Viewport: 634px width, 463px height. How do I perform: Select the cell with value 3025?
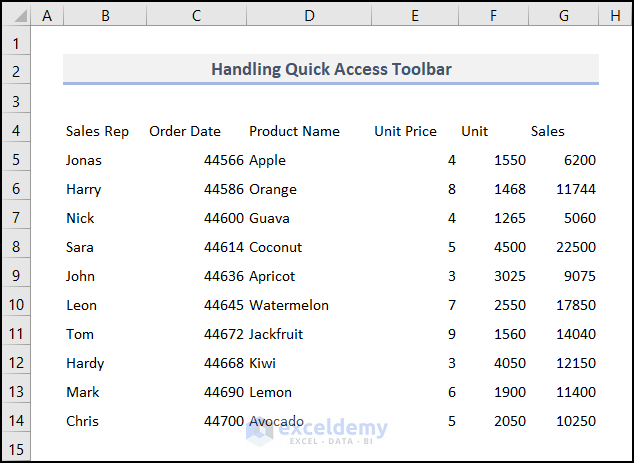click(509, 276)
